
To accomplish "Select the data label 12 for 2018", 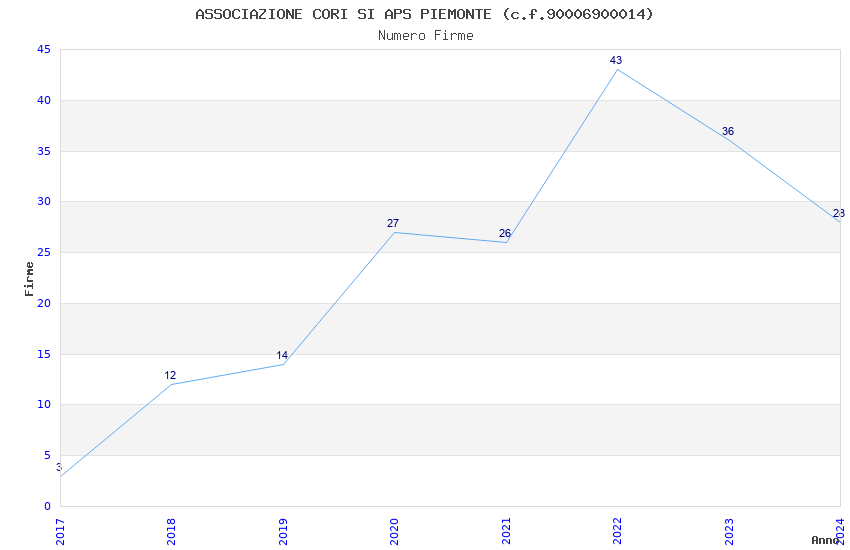I will coord(170,375).
